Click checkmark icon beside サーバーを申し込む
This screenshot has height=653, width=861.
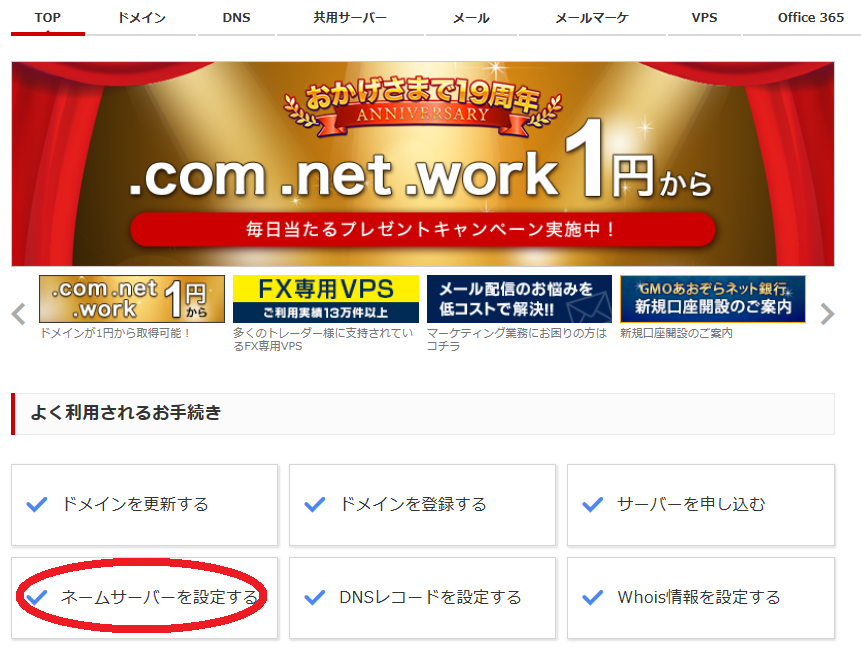pos(592,504)
